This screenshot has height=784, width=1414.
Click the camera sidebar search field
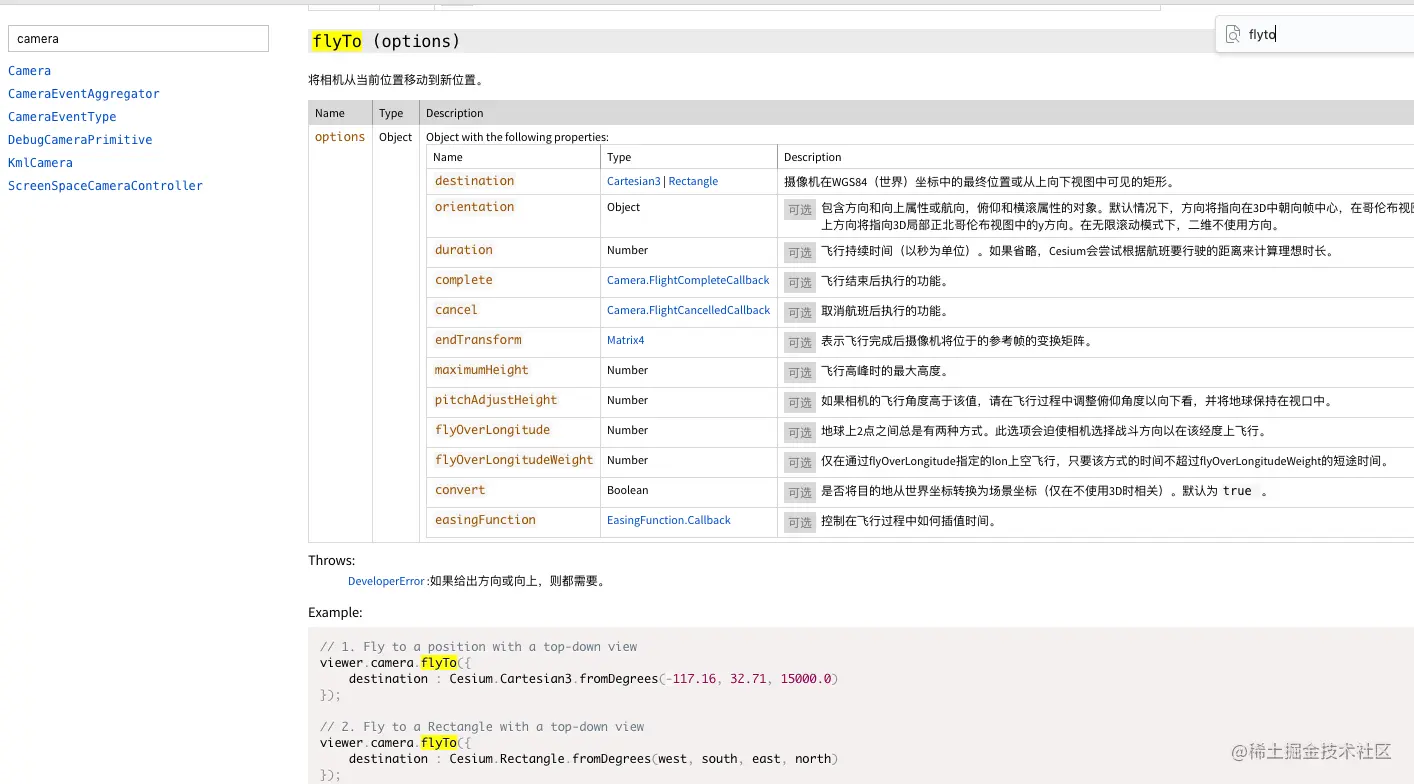pyautogui.click(x=138, y=38)
